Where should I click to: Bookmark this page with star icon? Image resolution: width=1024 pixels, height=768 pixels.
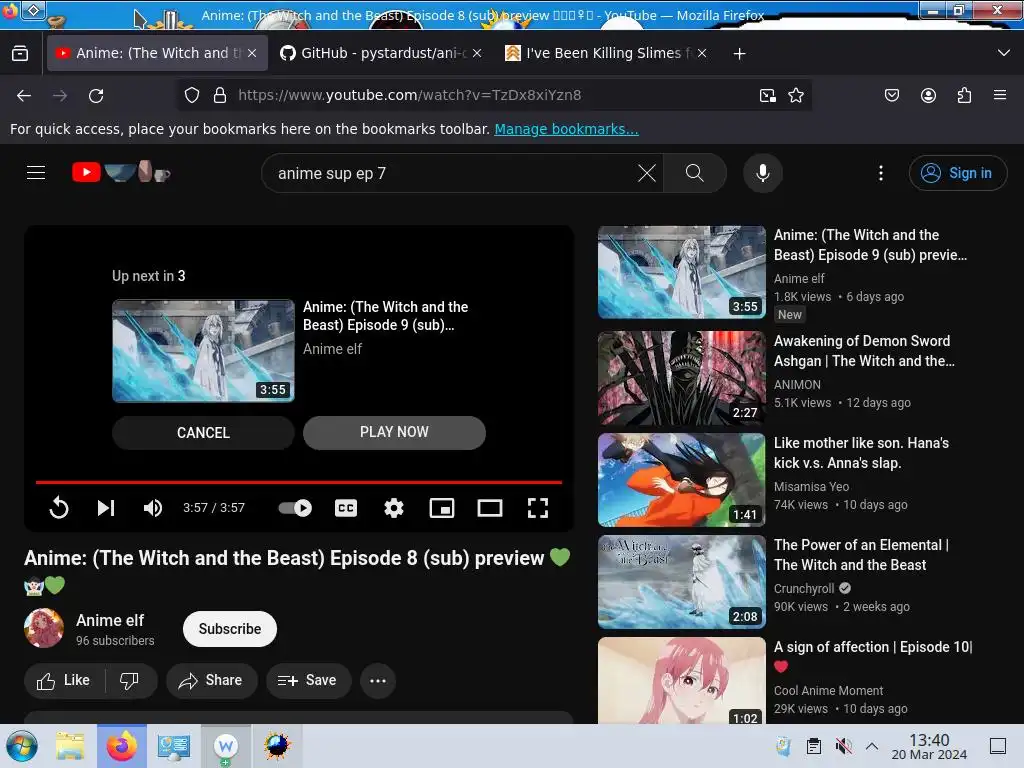(x=795, y=95)
